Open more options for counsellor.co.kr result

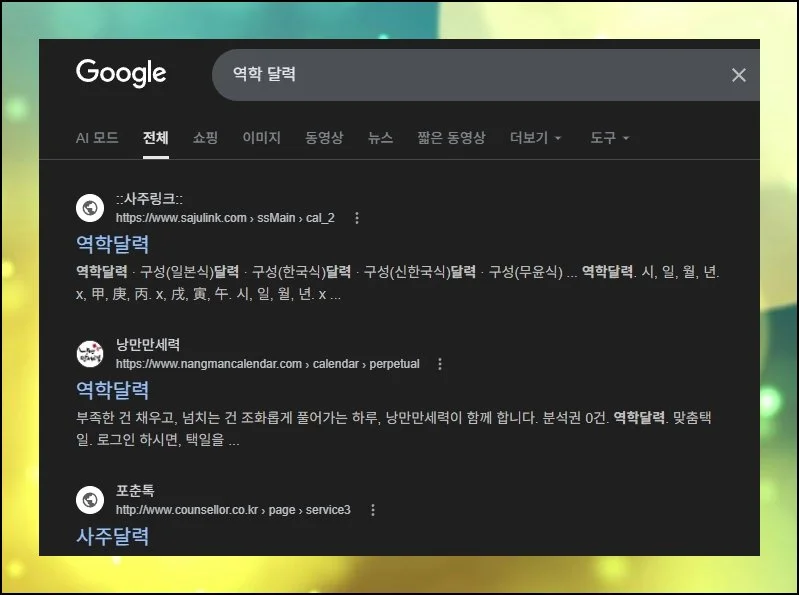[373, 510]
